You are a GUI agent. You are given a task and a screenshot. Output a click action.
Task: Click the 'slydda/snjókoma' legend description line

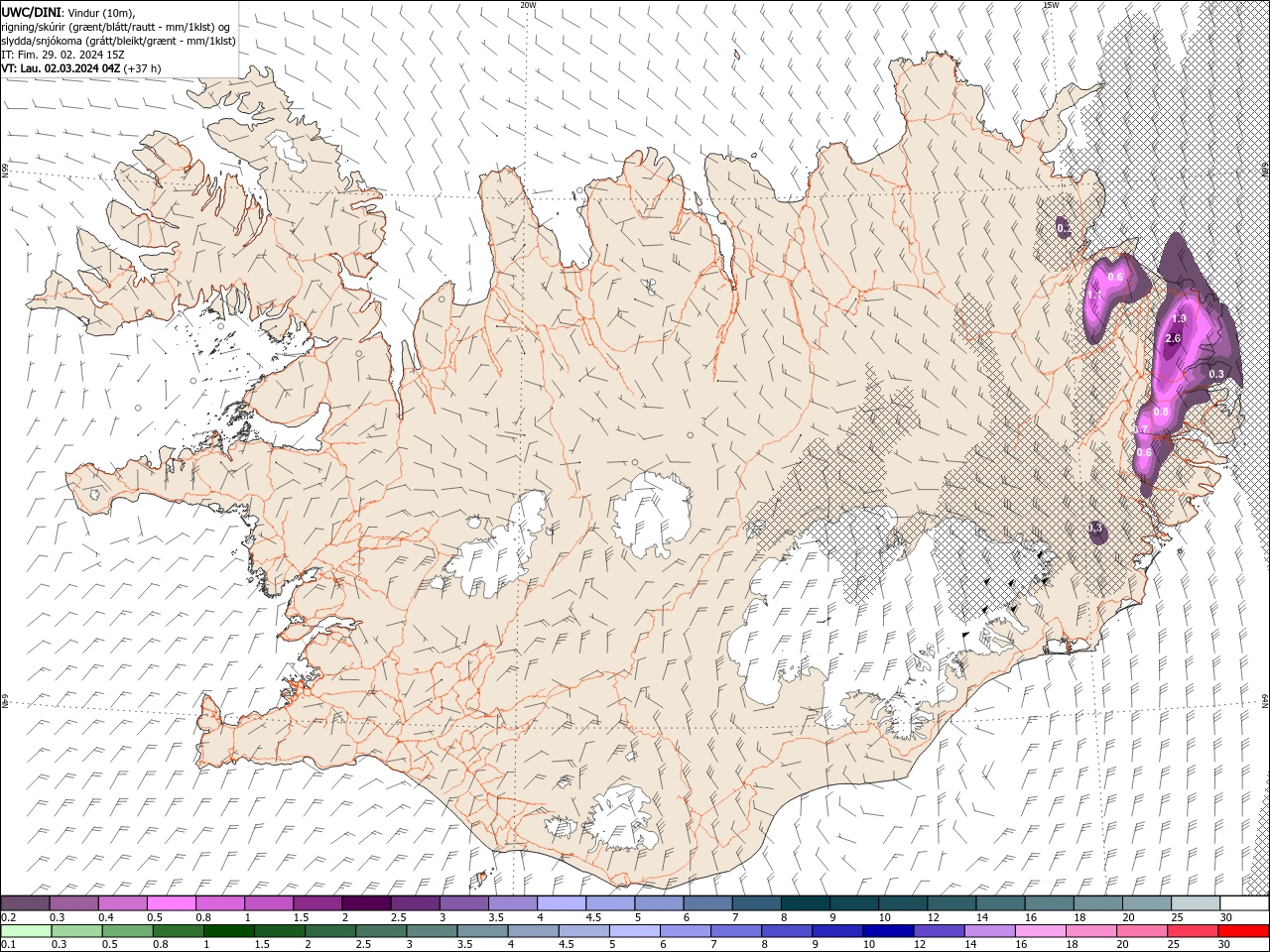click(119, 41)
